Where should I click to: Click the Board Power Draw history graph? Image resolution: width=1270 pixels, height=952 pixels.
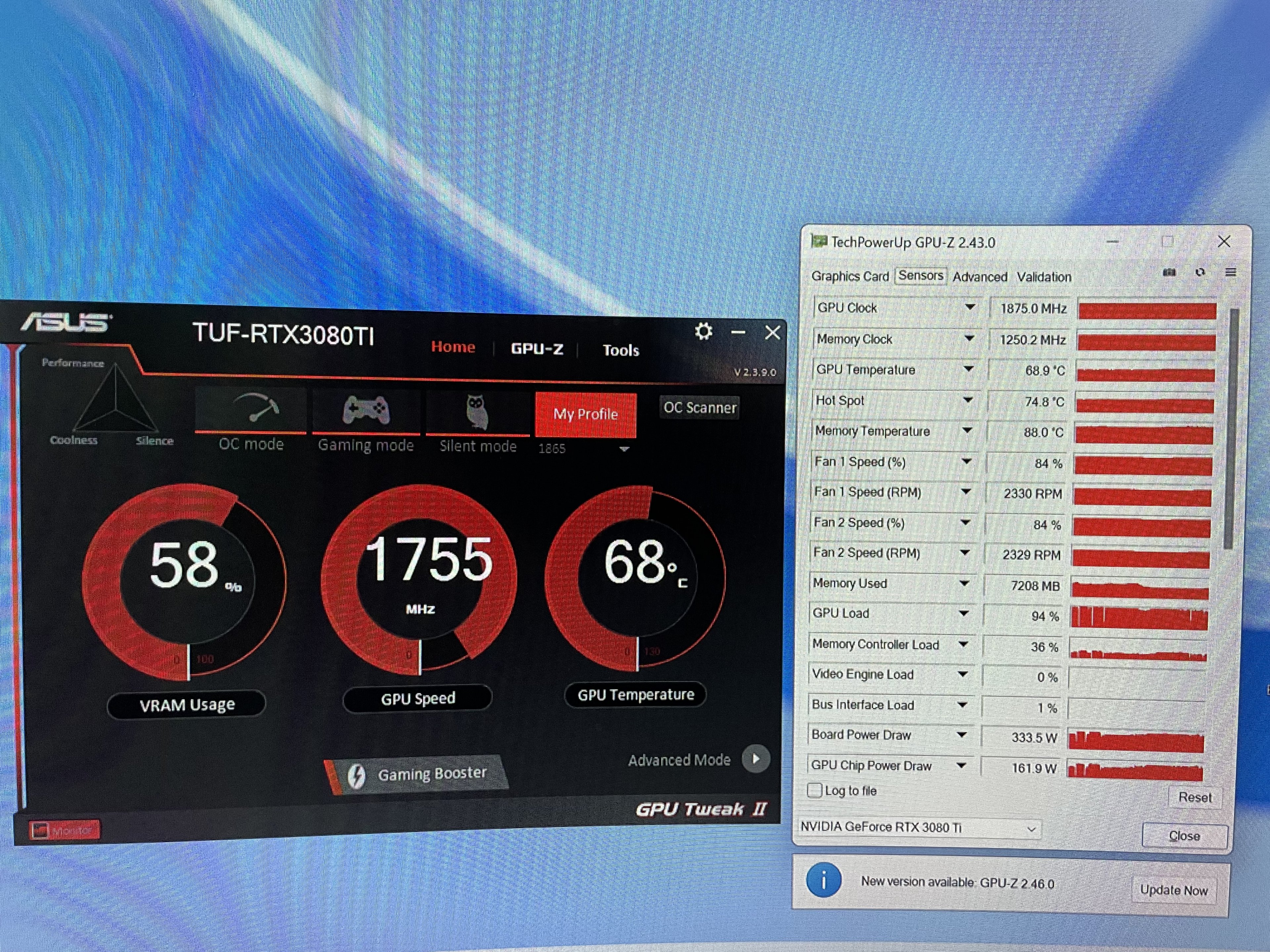click(x=1136, y=740)
